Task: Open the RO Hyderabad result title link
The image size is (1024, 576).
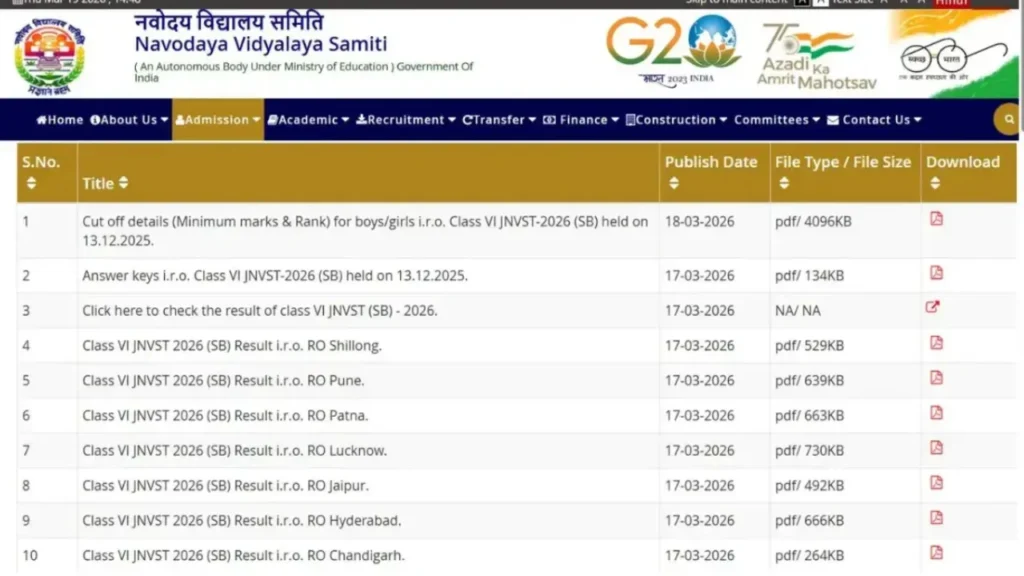Action: 241,521
